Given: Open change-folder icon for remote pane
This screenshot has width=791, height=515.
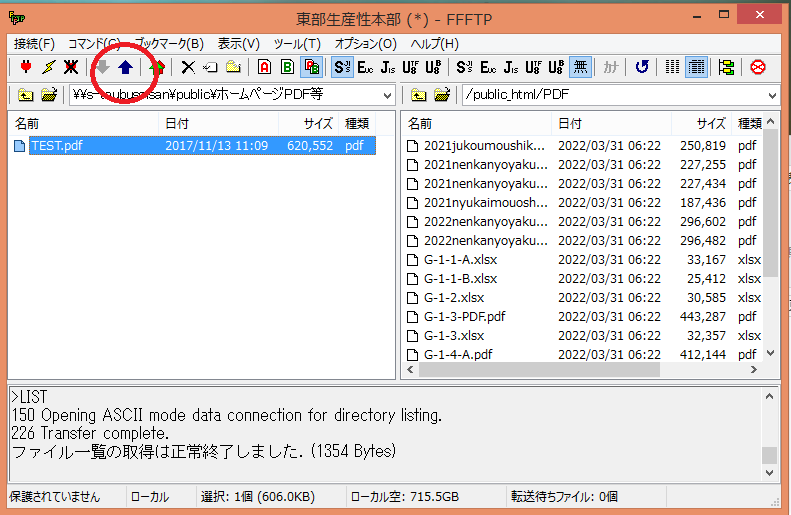Looking at the screenshot, I should (441, 95).
